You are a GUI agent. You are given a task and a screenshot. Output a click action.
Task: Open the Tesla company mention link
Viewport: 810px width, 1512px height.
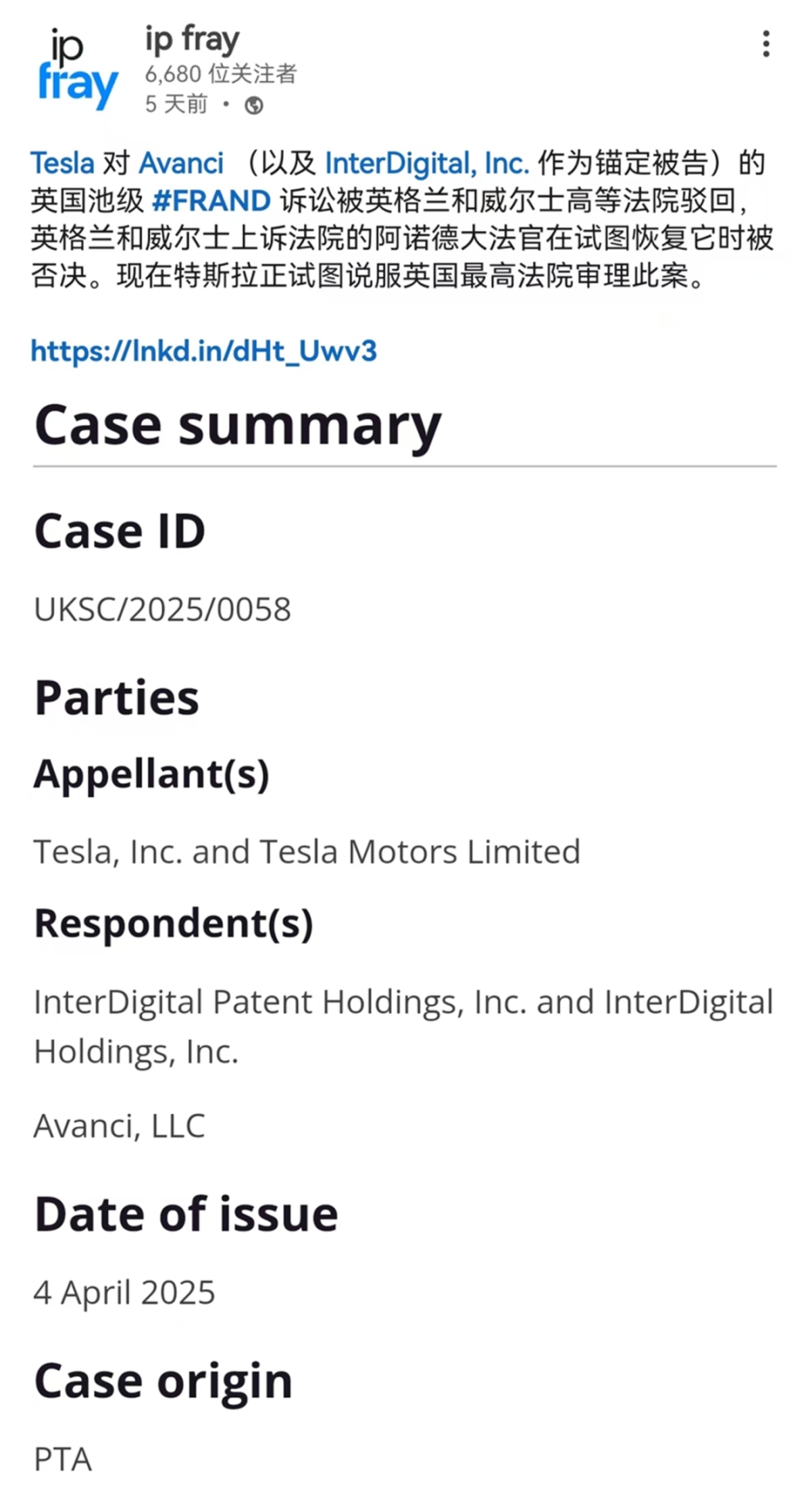point(62,163)
